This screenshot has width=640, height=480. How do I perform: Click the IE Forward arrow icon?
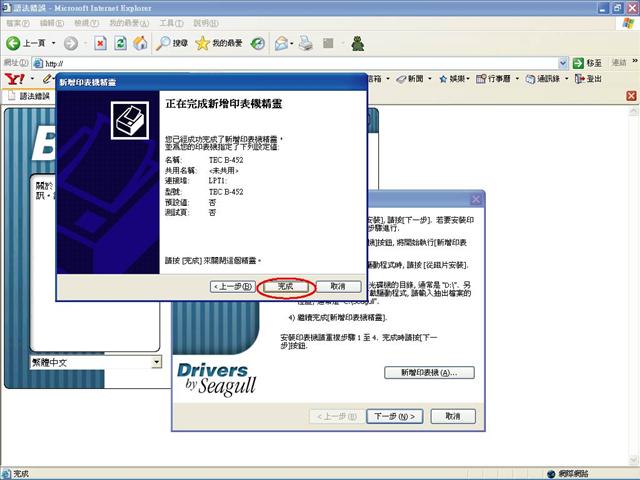click(71, 43)
